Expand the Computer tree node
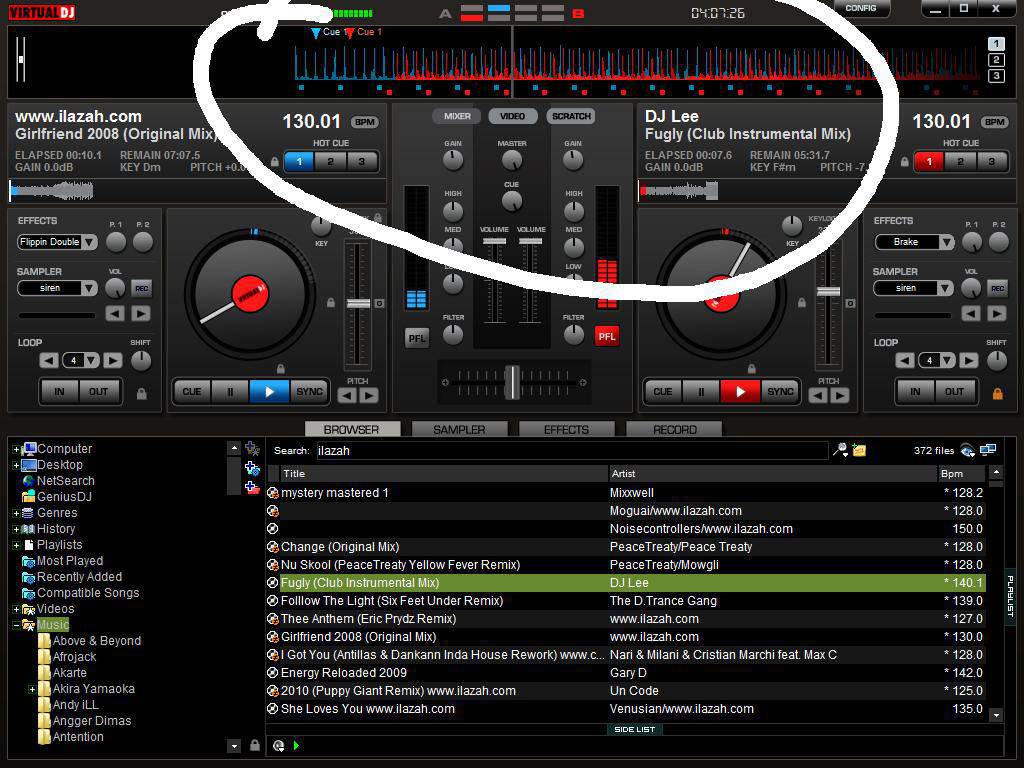 coord(16,449)
